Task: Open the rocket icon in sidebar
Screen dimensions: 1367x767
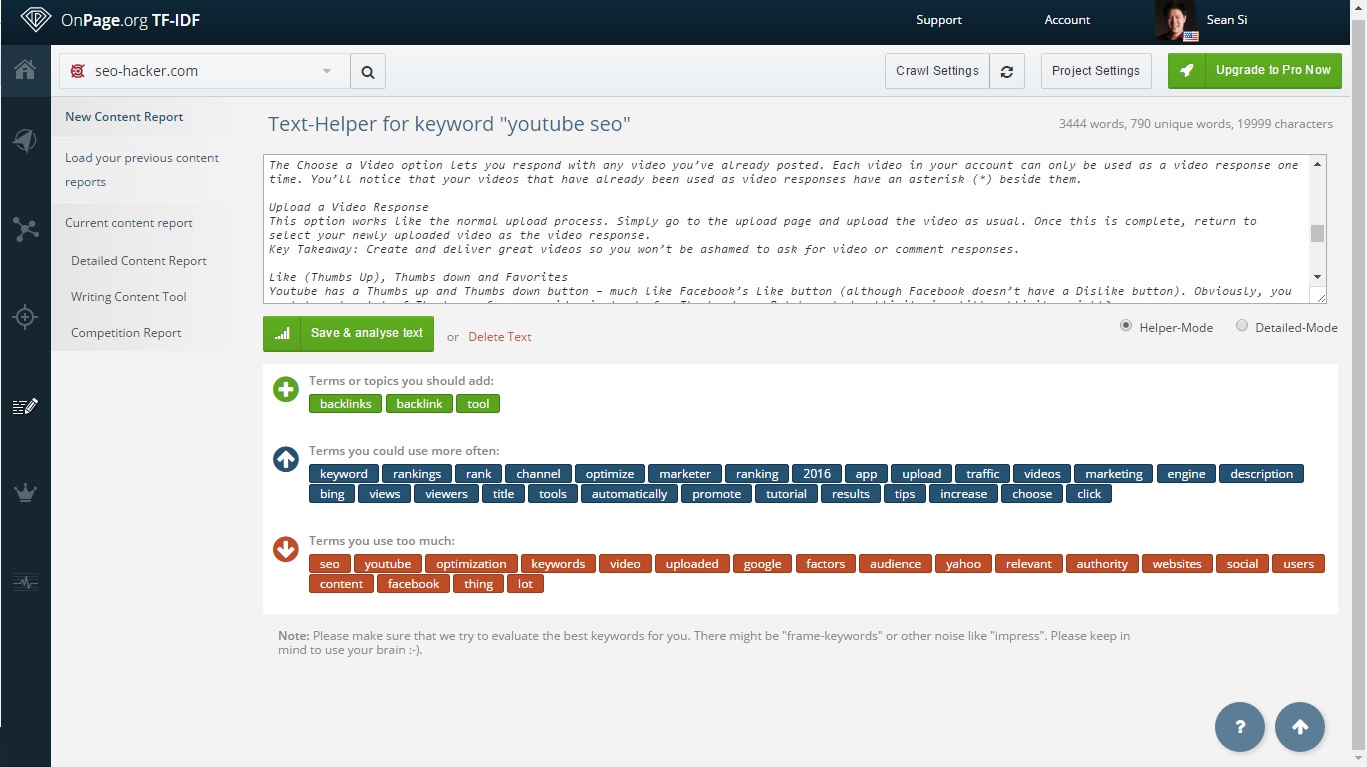Action: point(25,141)
